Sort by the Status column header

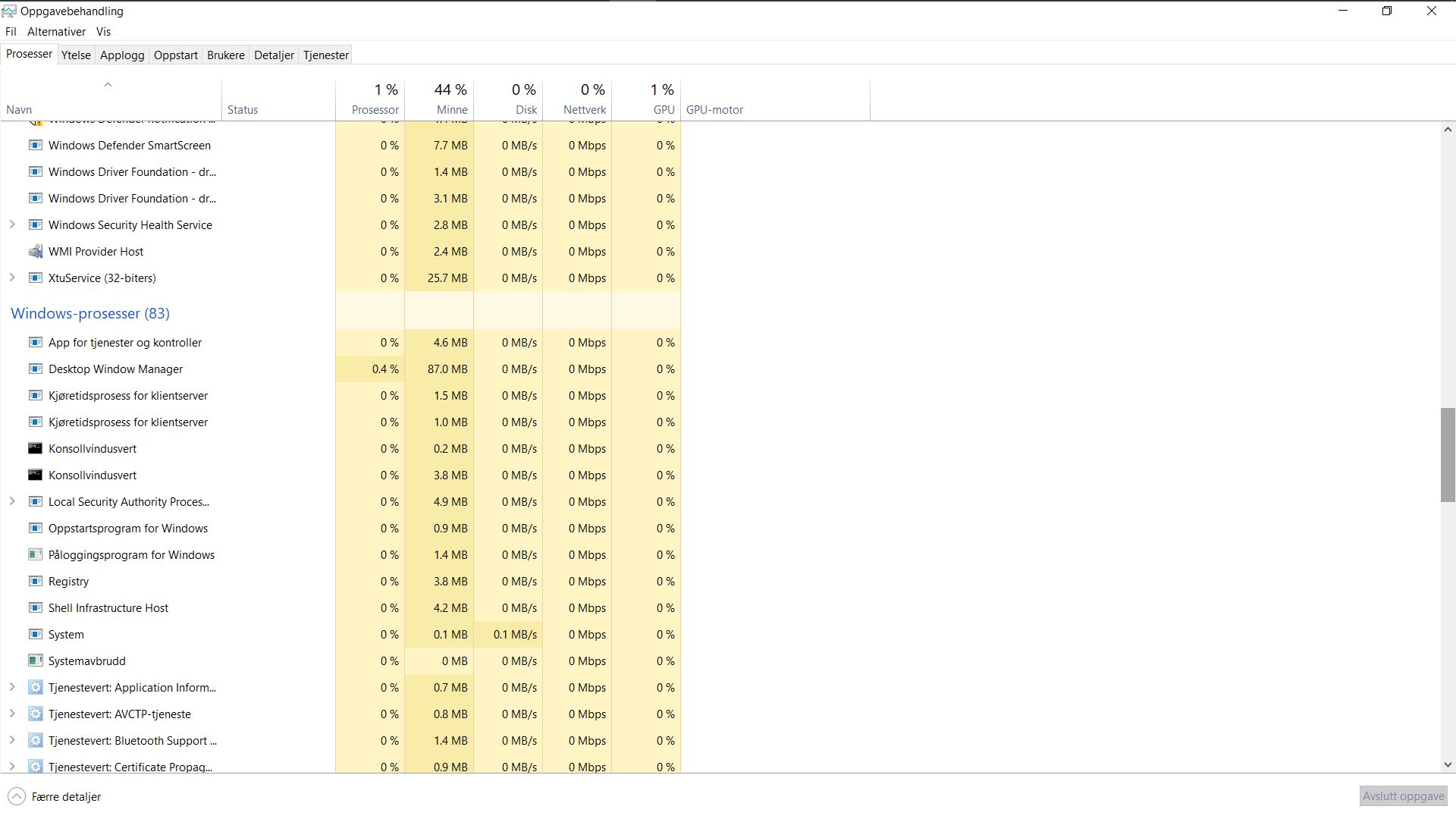point(278,99)
